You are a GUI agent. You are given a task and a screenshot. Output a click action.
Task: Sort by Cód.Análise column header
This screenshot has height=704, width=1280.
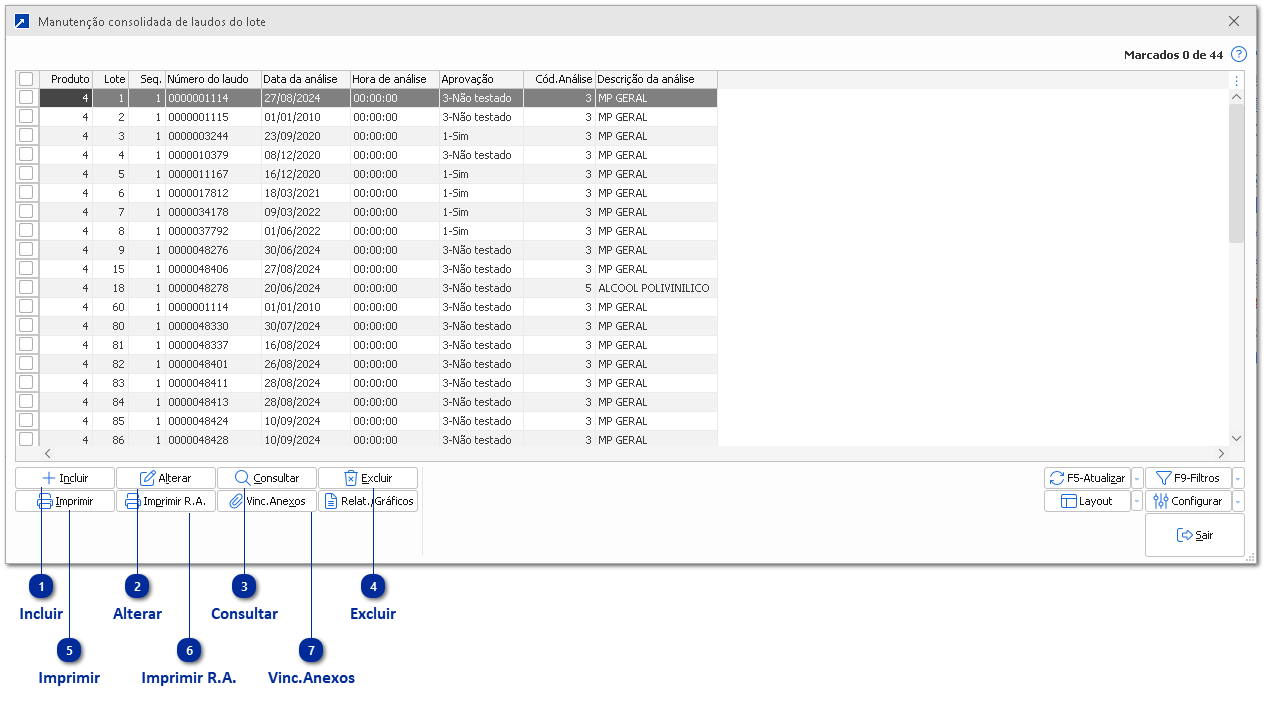pos(559,79)
